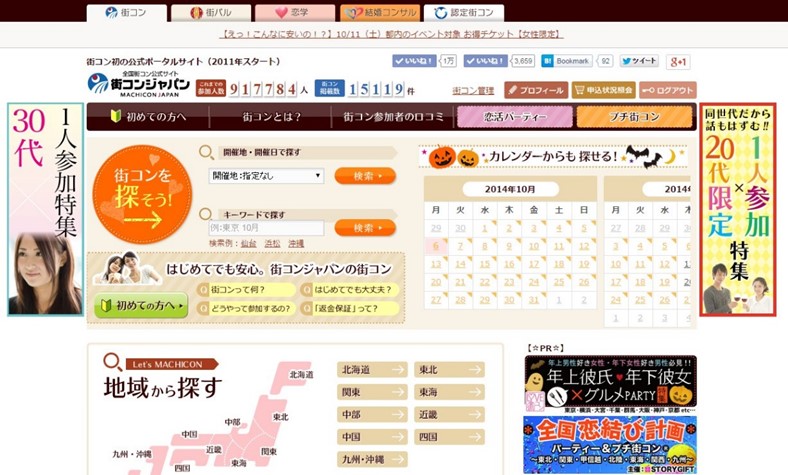Open どうやって参加するの？ question link
The height and width of the screenshot is (475, 788).
tap(246, 309)
